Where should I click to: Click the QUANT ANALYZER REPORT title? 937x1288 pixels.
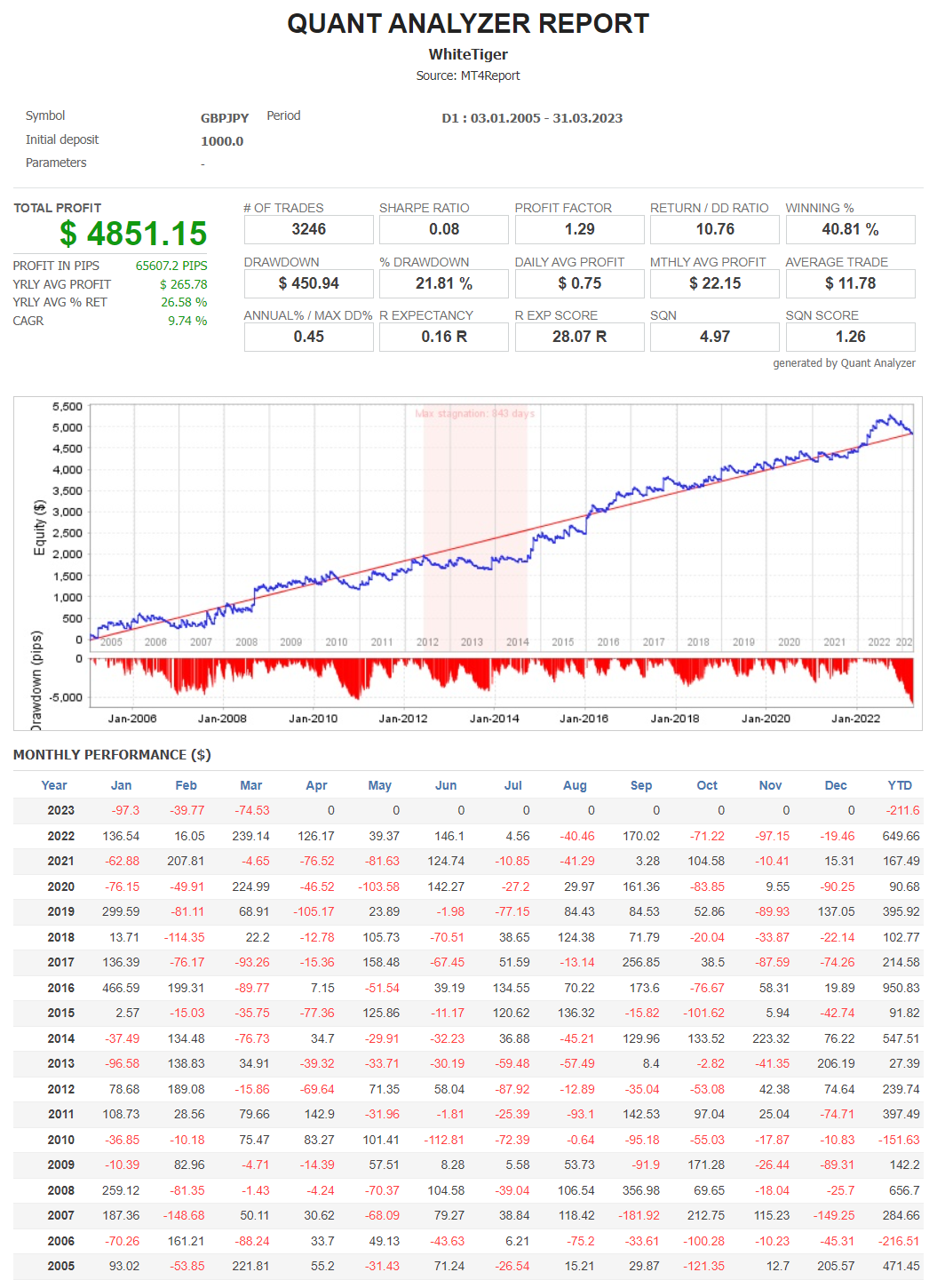coord(468,24)
